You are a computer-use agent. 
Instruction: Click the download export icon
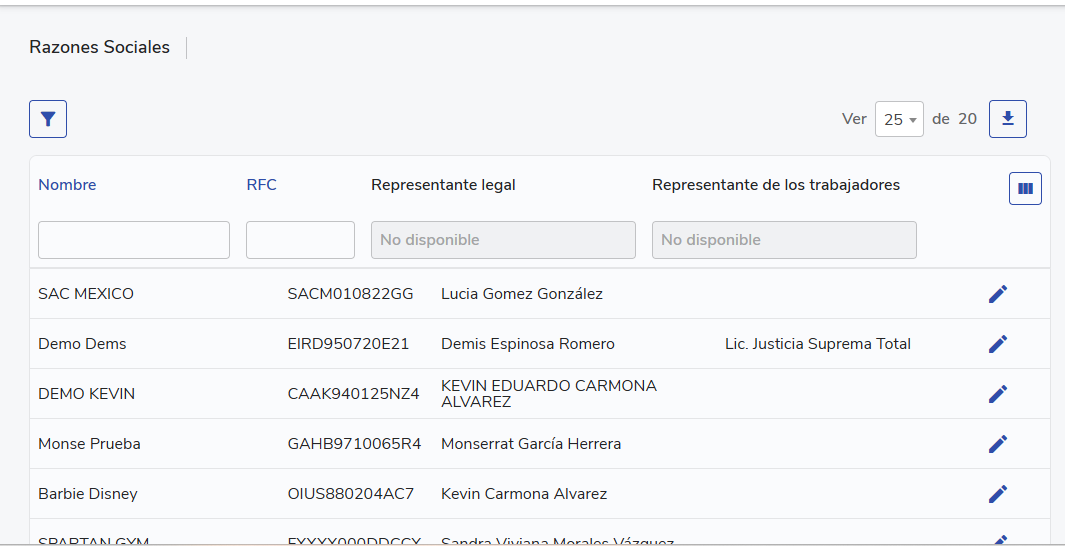tap(1007, 119)
